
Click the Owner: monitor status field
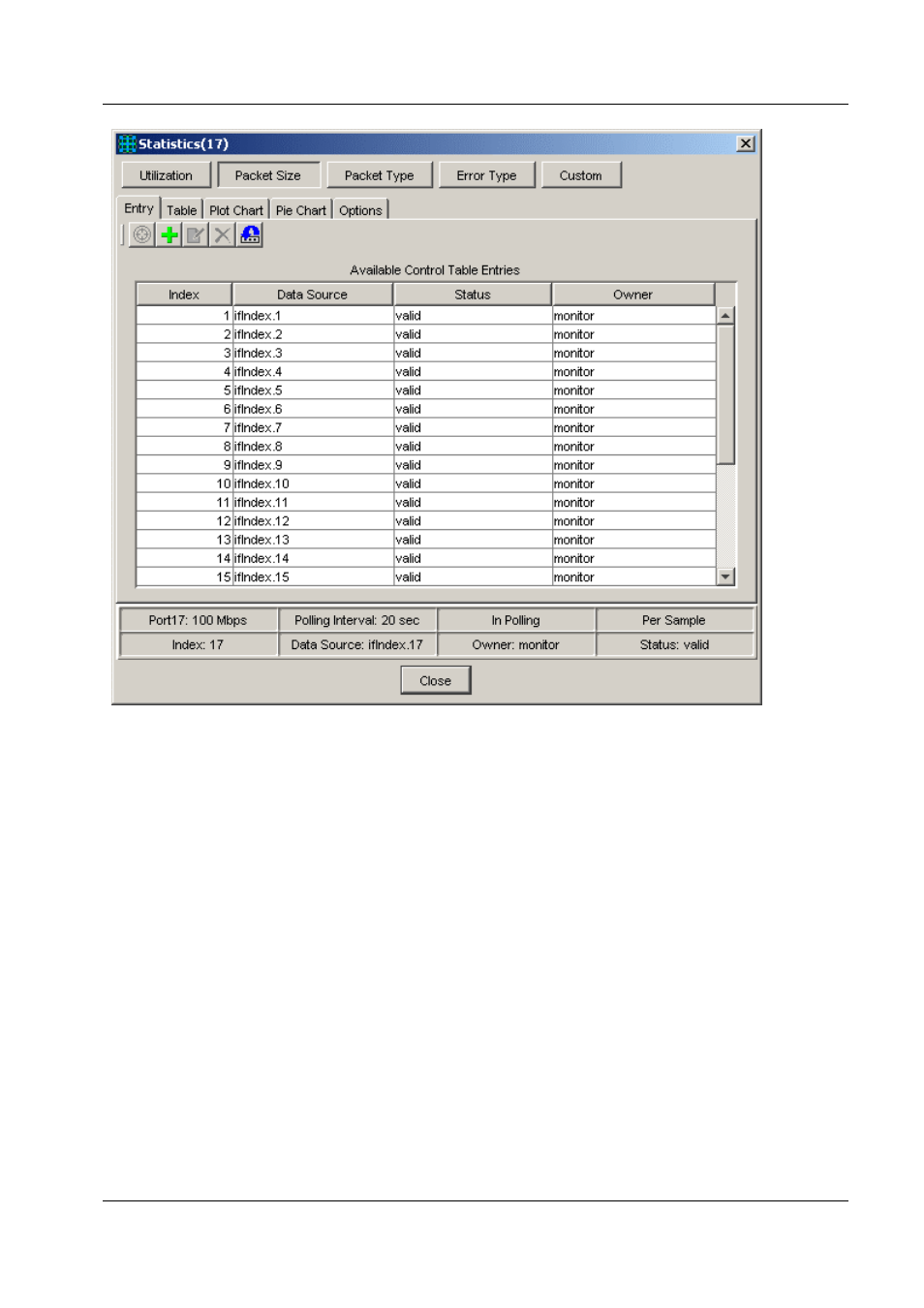click(x=516, y=644)
